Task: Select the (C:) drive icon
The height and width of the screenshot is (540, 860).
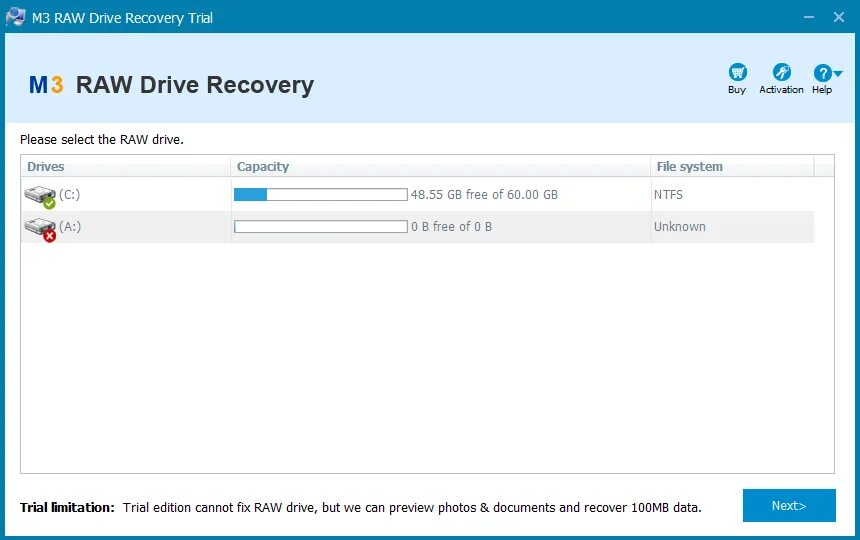Action: [x=40, y=196]
